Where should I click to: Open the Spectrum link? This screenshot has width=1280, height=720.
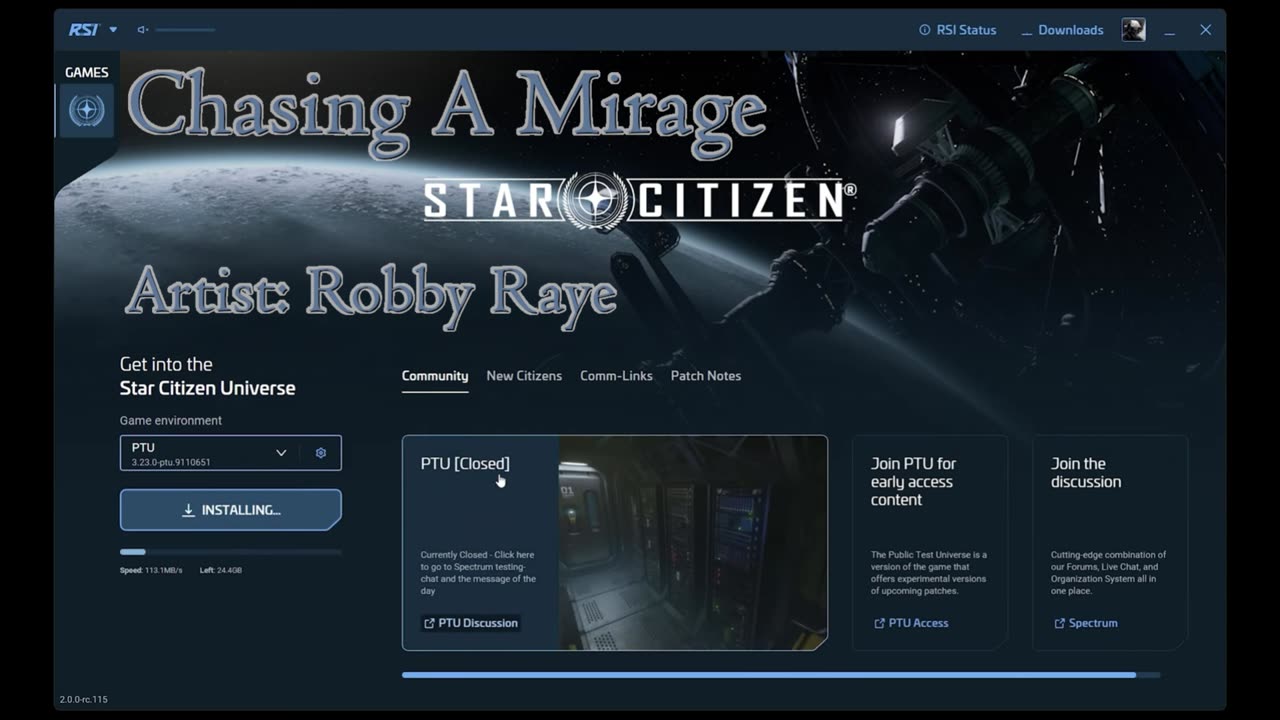(x=1086, y=623)
